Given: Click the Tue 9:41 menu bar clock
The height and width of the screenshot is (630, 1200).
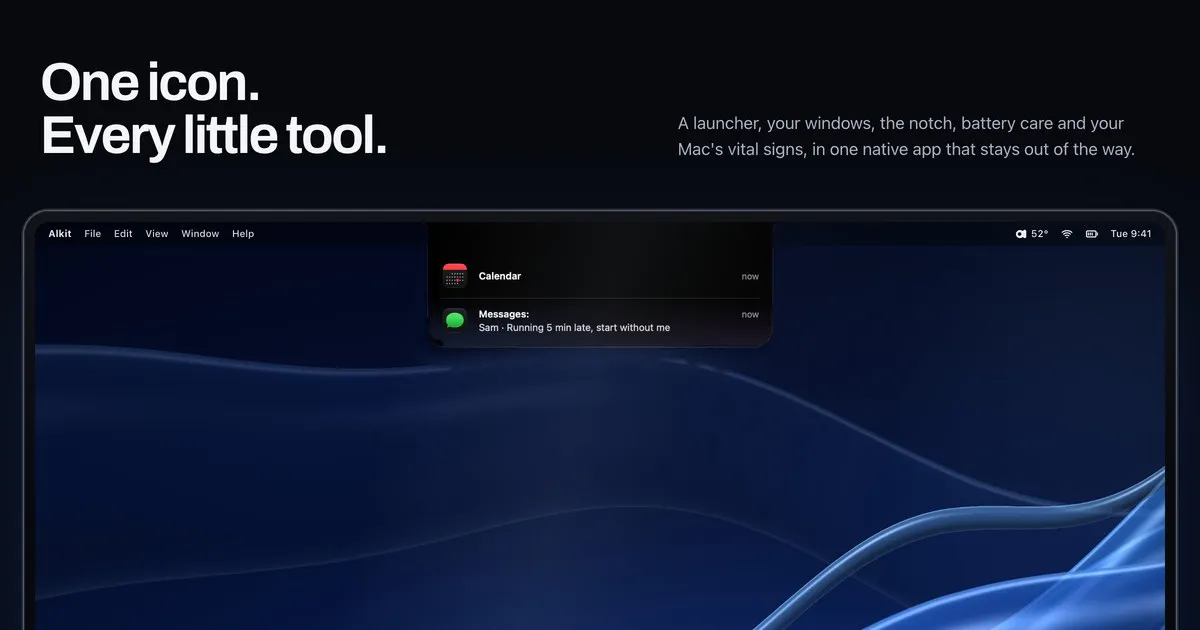Looking at the screenshot, I should [x=1132, y=234].
